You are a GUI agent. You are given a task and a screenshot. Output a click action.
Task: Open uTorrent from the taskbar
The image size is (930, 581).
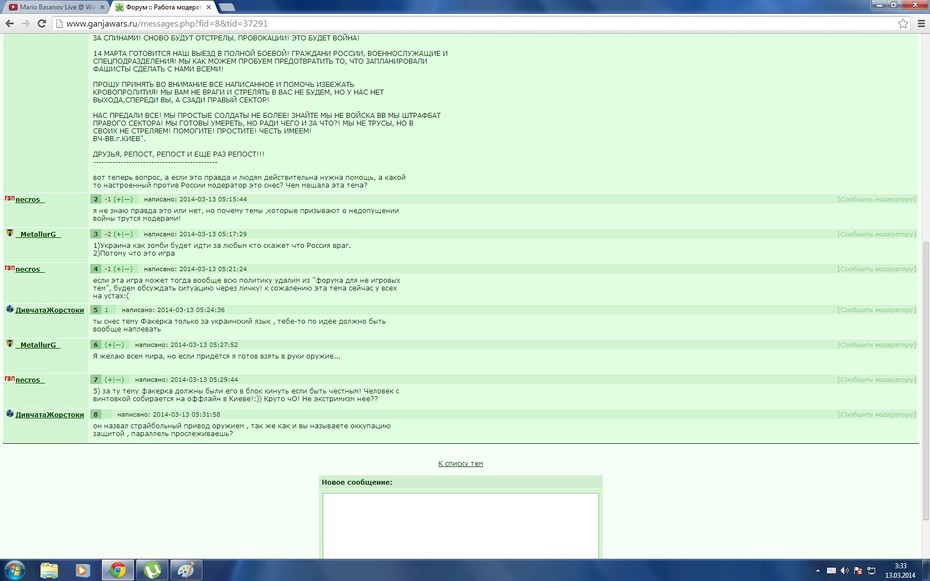pos(152,570)
